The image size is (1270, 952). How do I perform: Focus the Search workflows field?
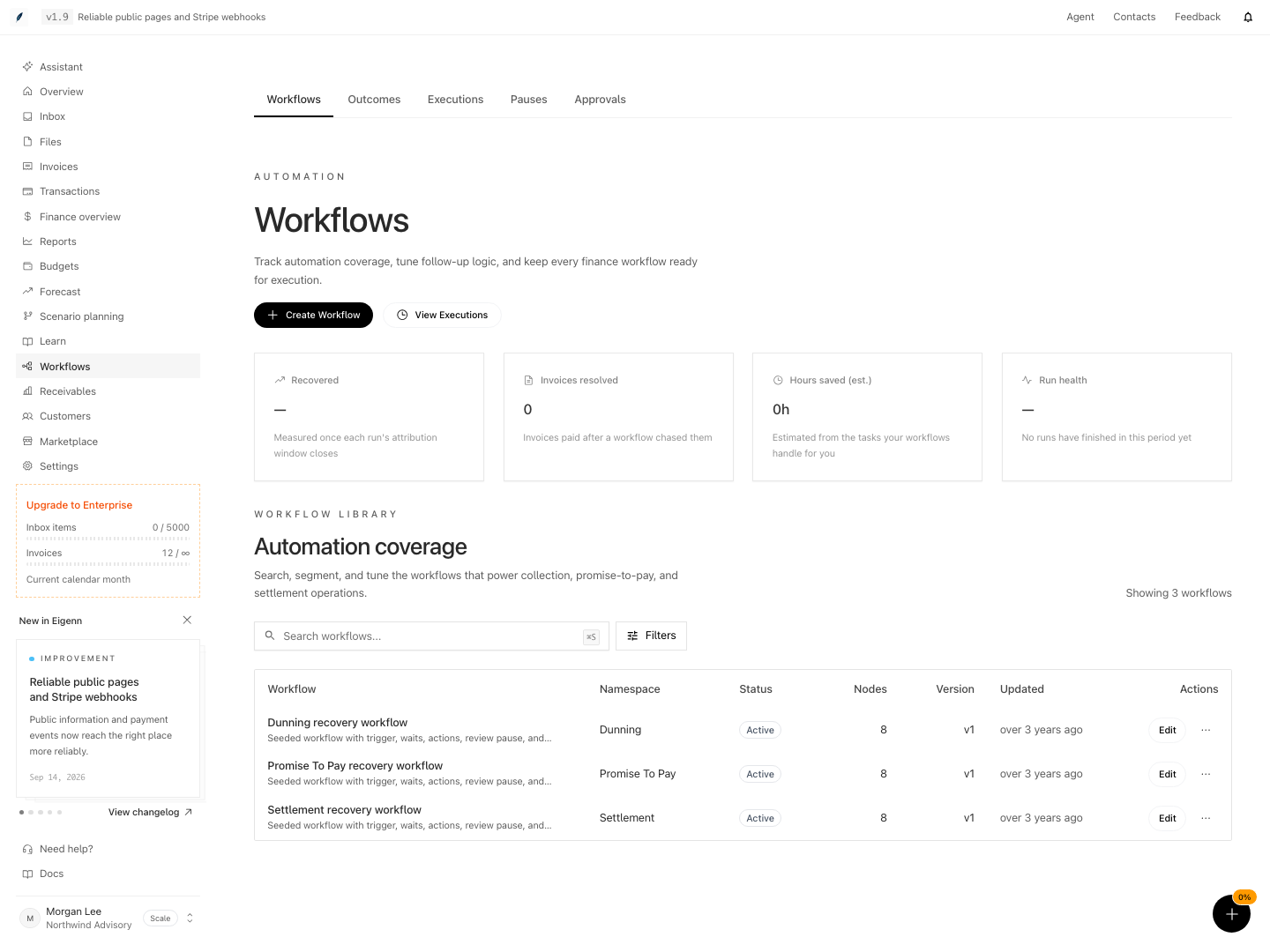pos(431,636)
